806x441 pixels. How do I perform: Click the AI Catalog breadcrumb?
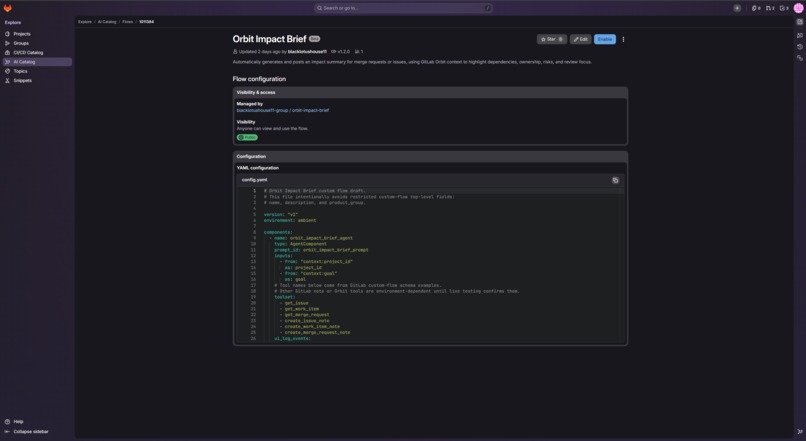(x=107, y=22)
